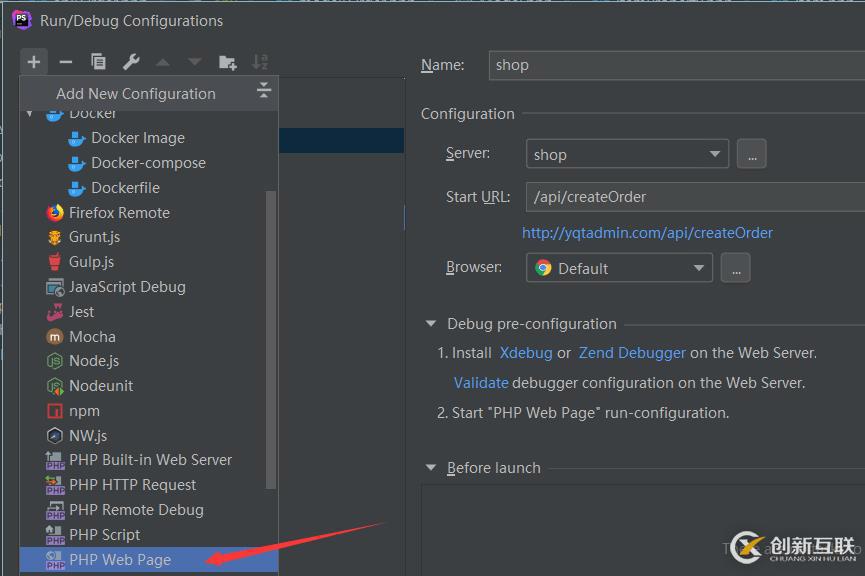The width and height of the screenshot is (865, 576).
Task: Collapse the Before launch section
Action: click(431, 468)
